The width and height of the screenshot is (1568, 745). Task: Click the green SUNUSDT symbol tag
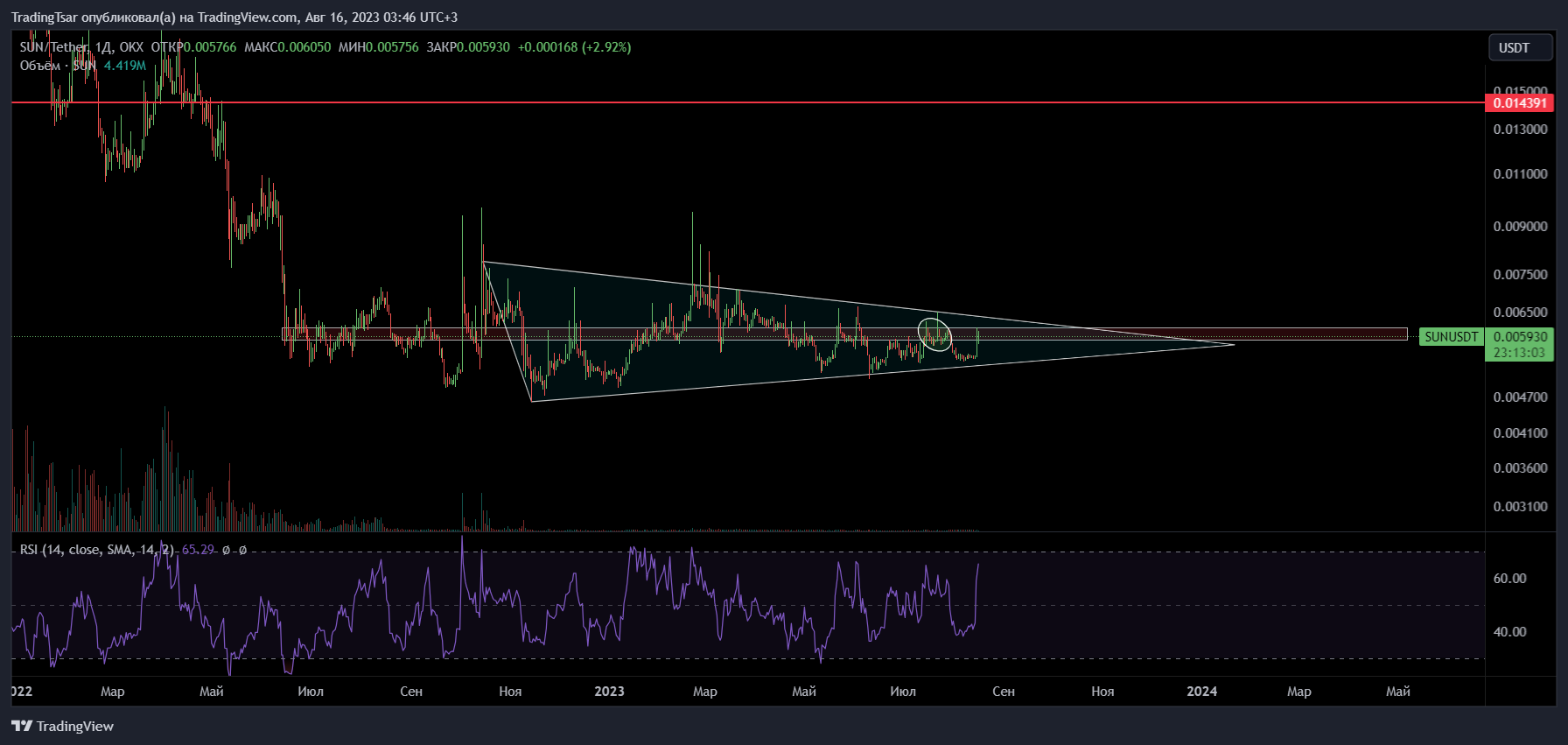[x=1451, y=336]
